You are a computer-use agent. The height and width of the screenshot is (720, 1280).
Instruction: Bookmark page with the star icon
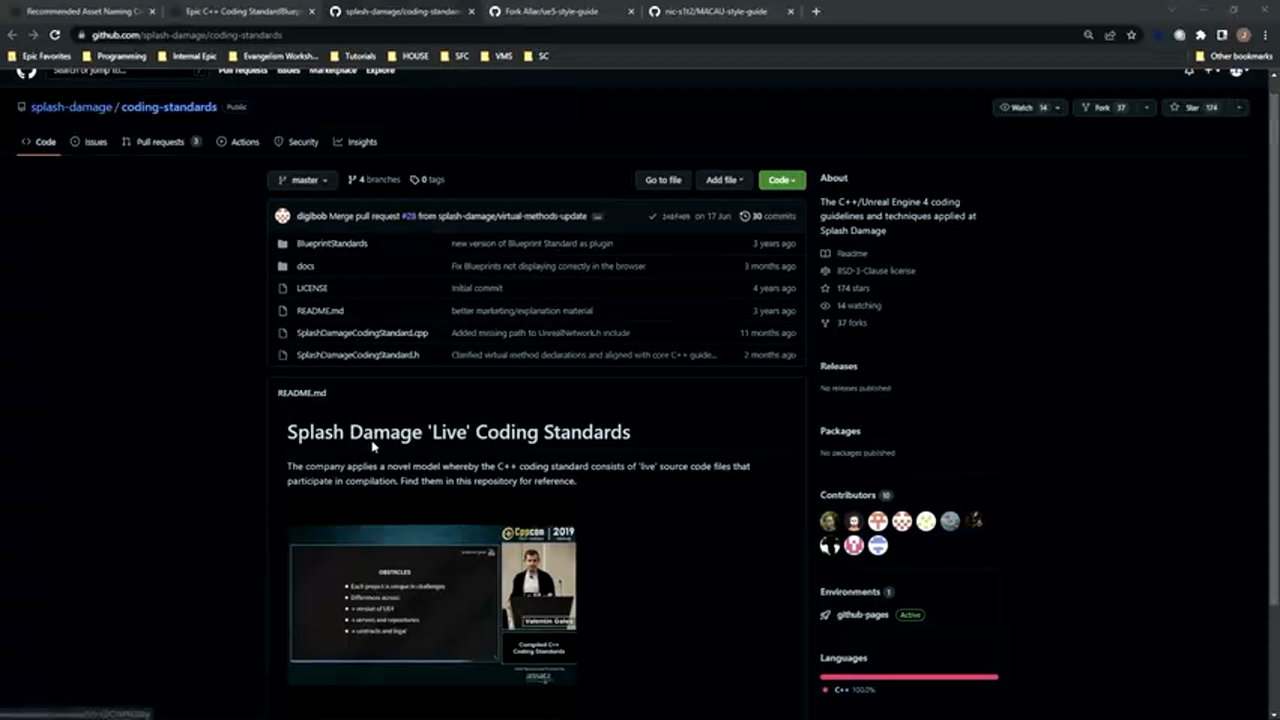[1131, 35]
